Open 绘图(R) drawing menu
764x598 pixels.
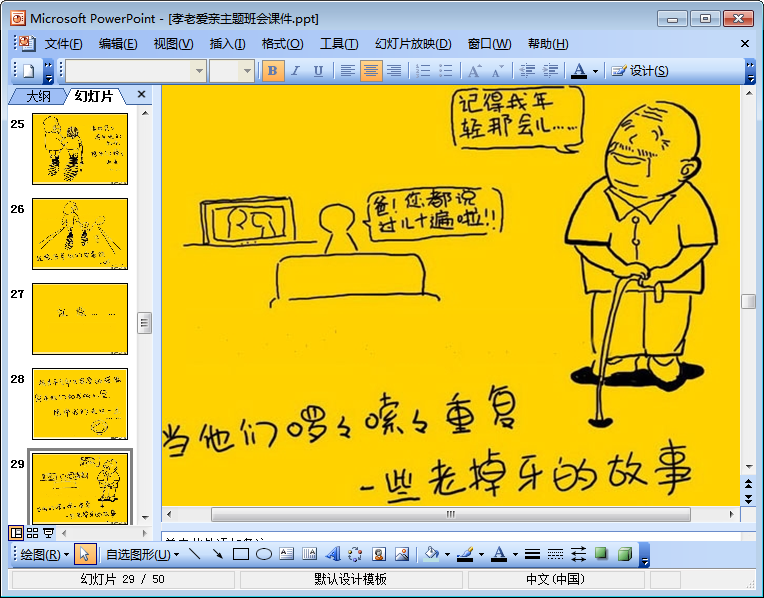point(45,555)
